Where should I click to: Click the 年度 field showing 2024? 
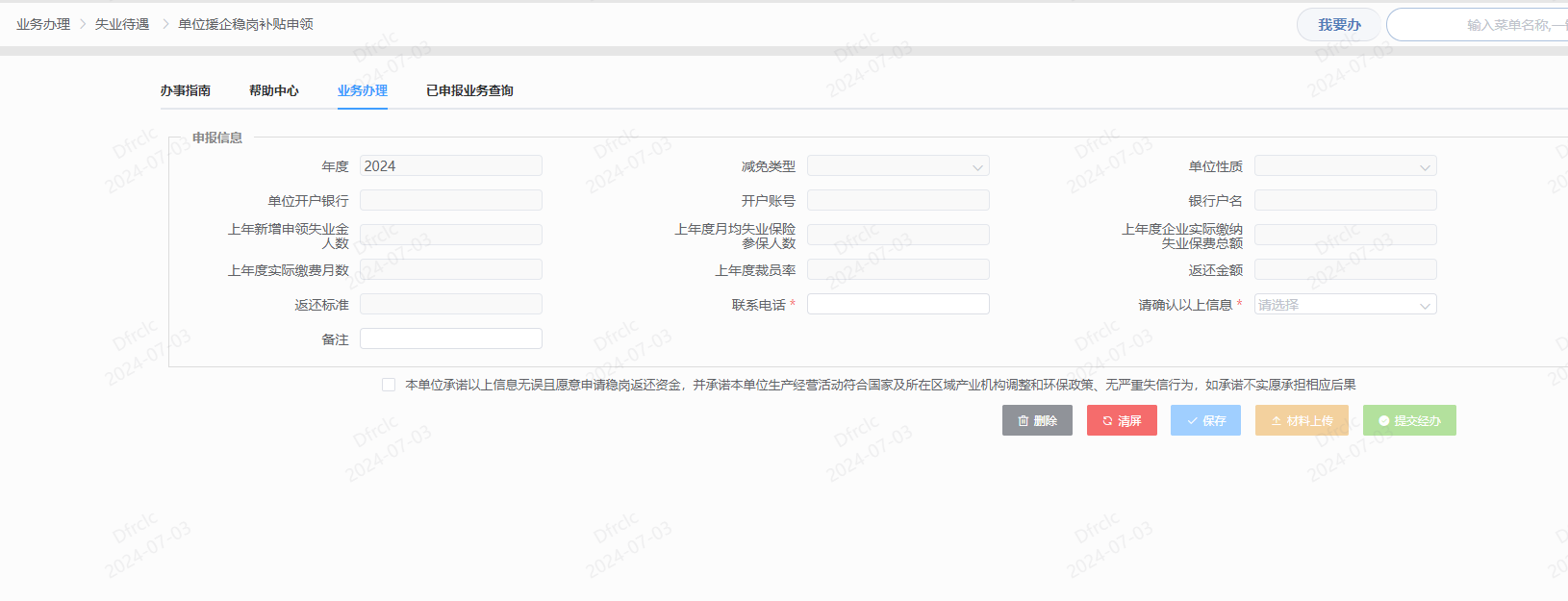pos(451,166)
